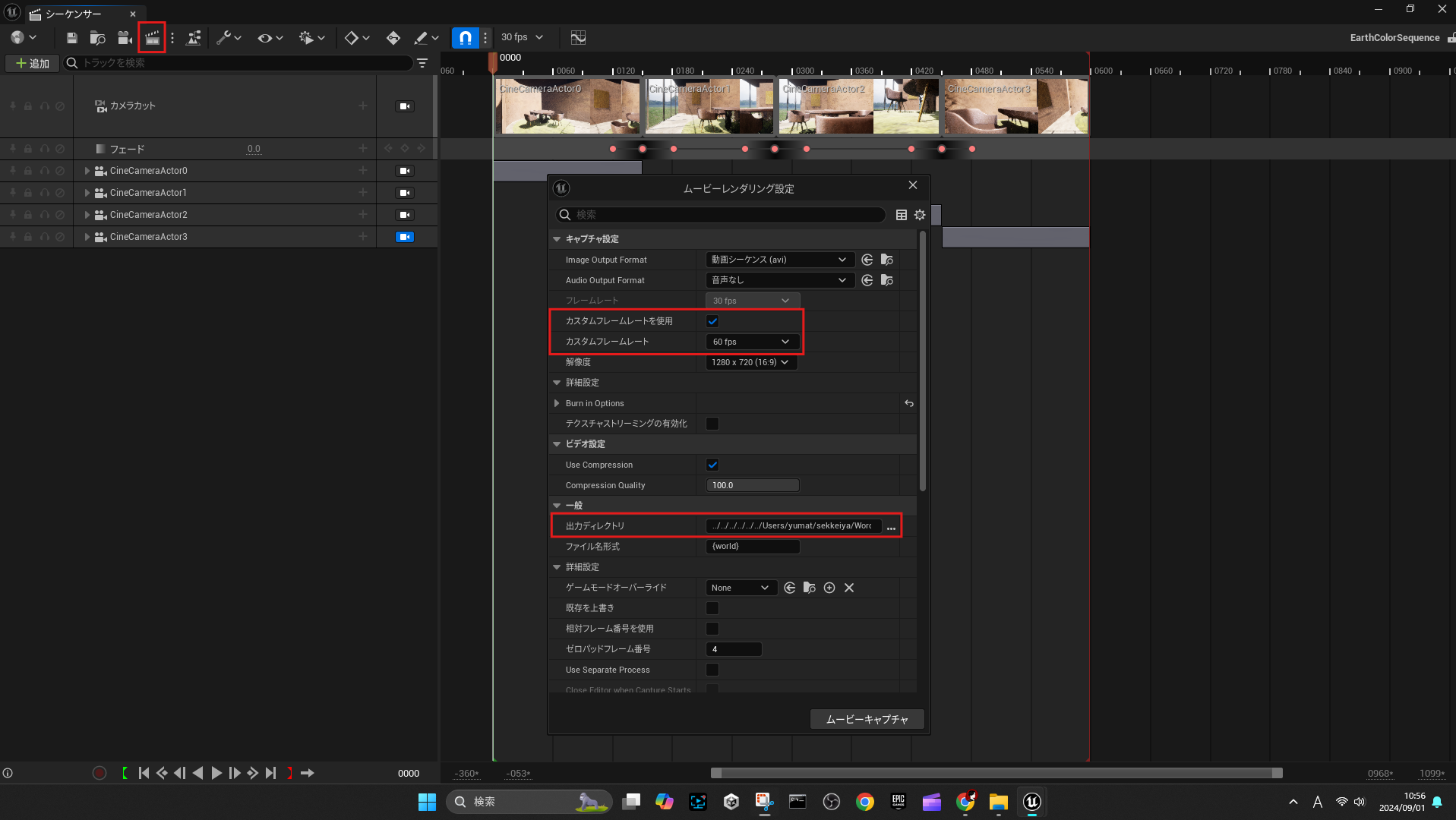Click the camera icon on CineCameraActor3 track

[405, 237]
